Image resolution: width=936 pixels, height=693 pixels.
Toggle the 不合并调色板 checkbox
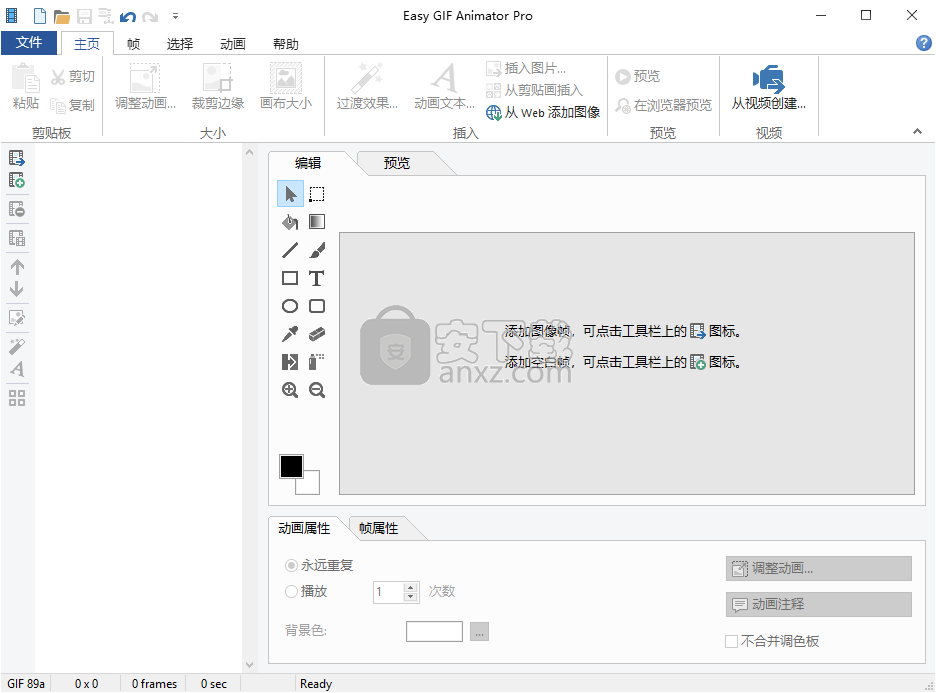pyautogui.click(x=731, y=641)
